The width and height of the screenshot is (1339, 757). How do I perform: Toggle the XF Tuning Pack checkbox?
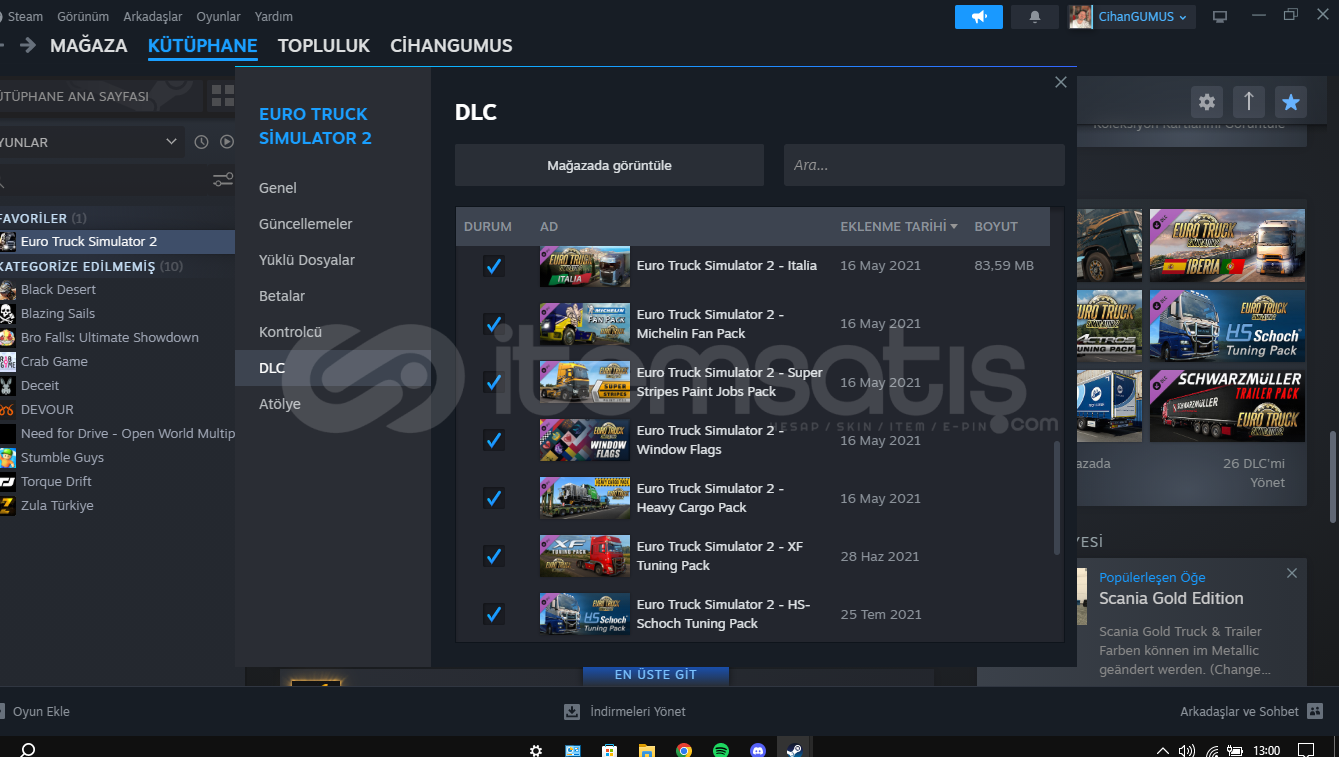[x=493, y=556]
